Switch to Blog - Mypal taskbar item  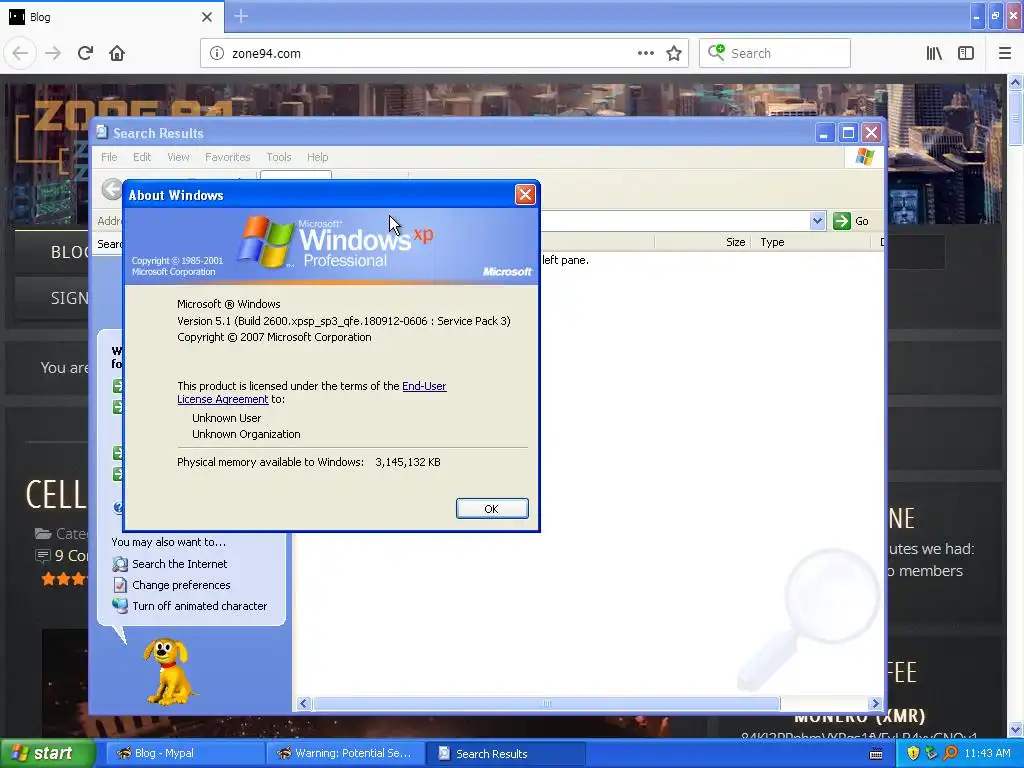click(185, 754)
